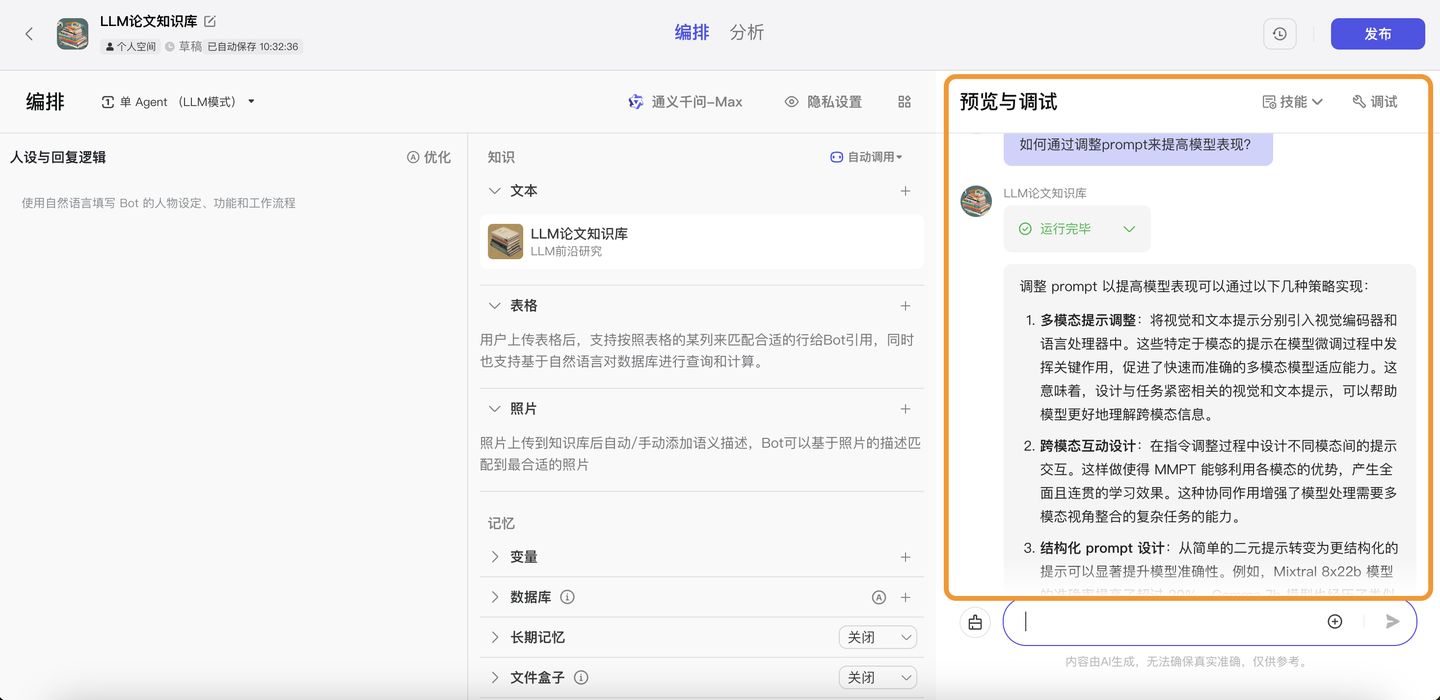Rename the bot using the pencil icon
Screen dimensions: 1440x700
point(208,19)
